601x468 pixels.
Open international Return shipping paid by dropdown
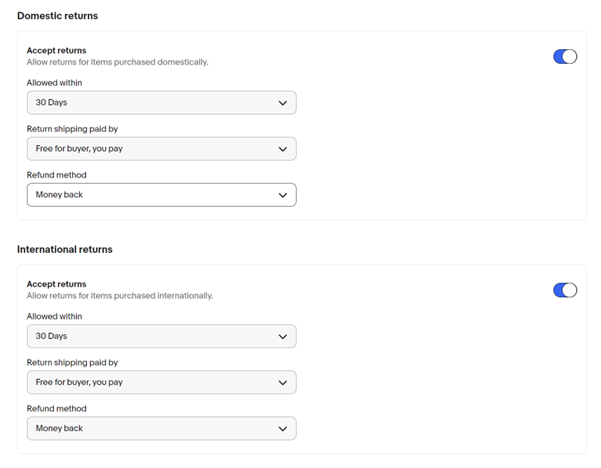(x=161, y=382)
